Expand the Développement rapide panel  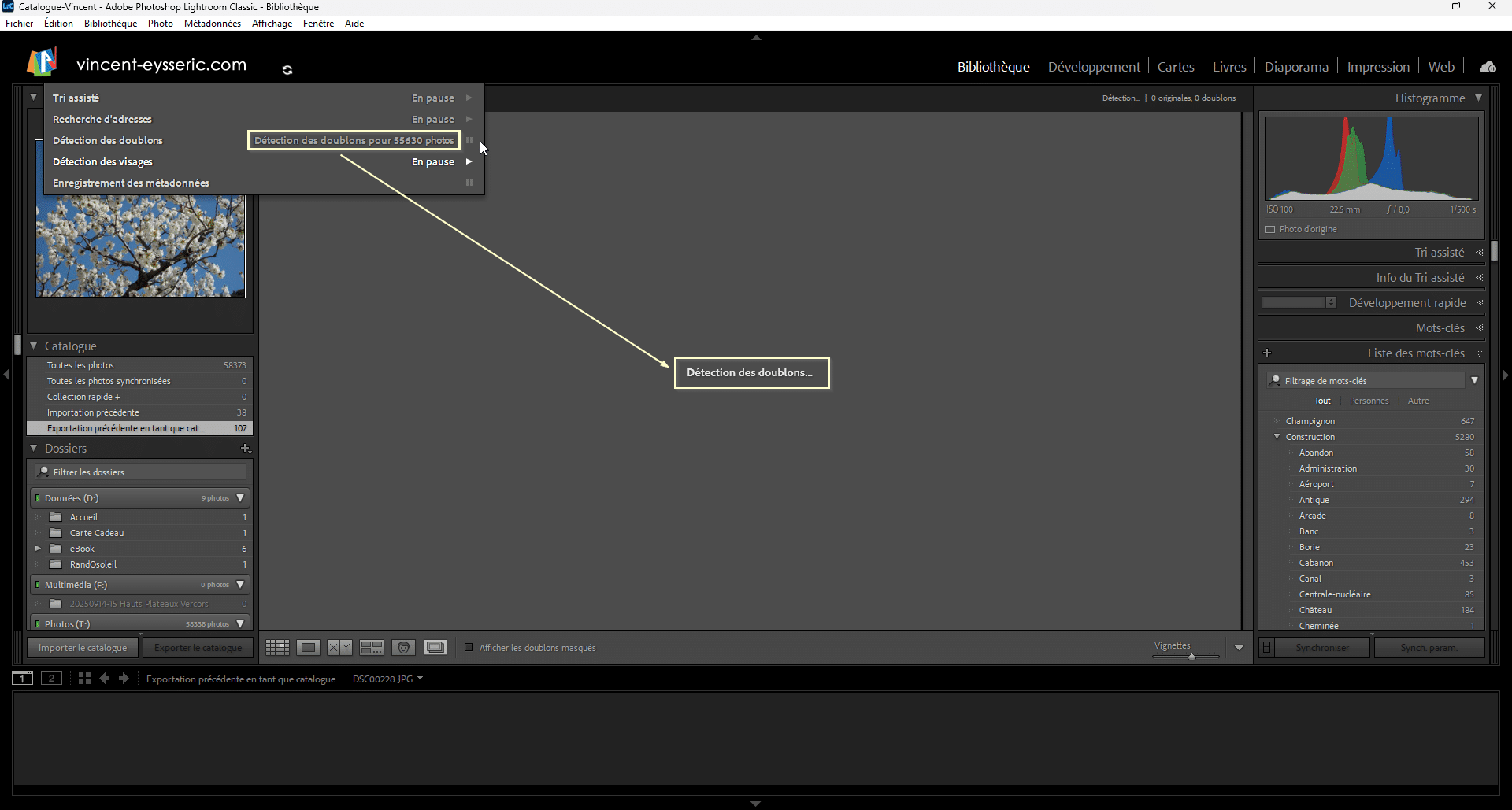1480,303
